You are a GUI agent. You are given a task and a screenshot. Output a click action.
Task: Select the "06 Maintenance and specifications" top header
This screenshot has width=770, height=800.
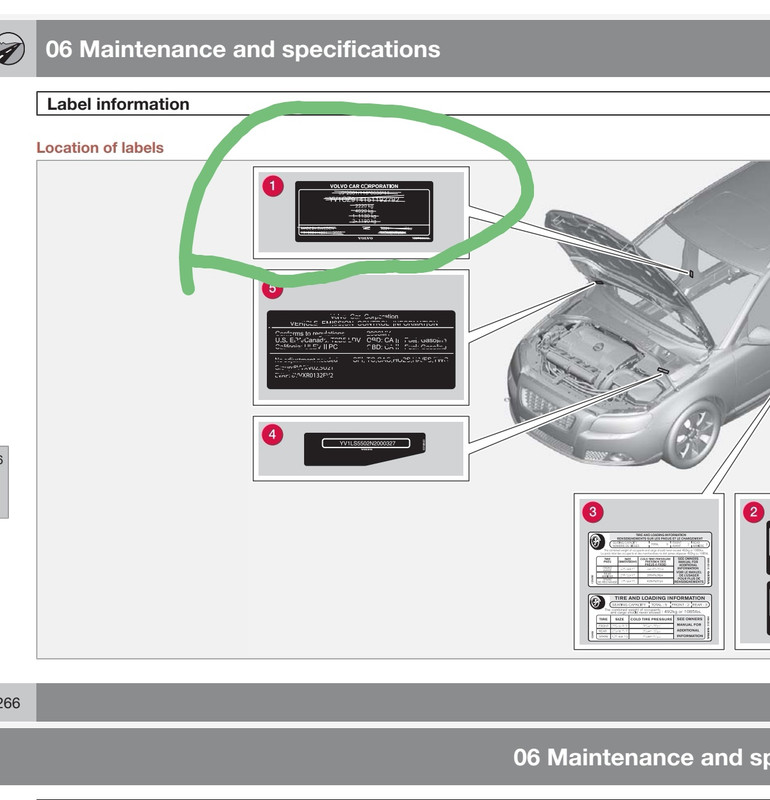243,49
